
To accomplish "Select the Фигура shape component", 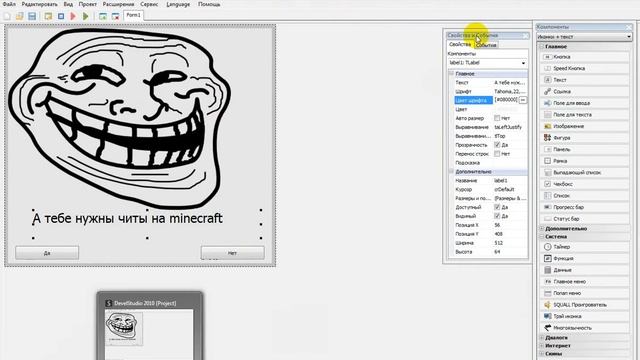I will pos(584,138).
